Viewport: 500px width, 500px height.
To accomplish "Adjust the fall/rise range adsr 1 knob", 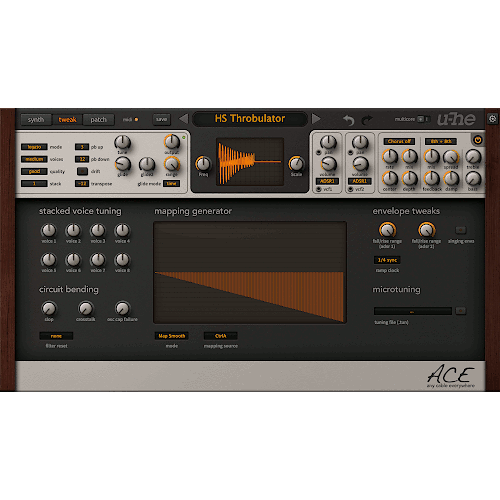I will (387, 230).
